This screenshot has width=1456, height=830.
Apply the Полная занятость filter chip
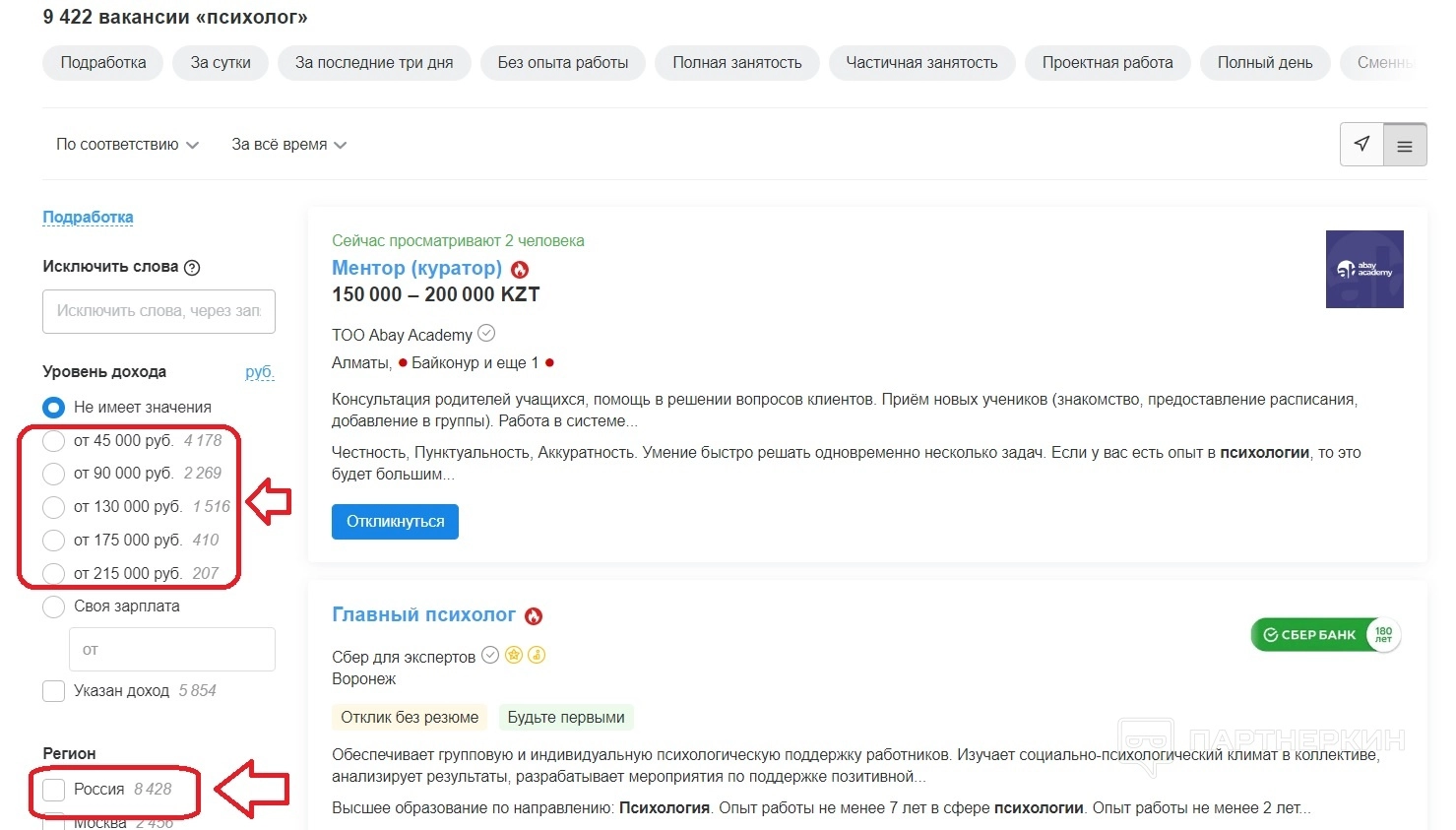point(737,63)
